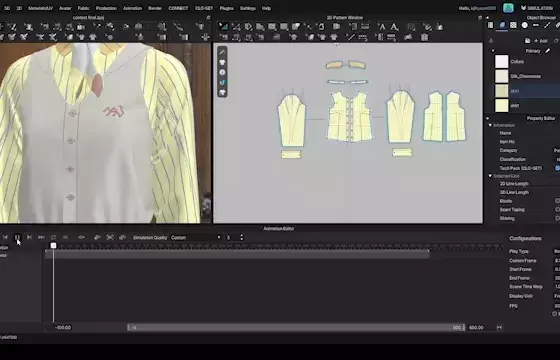Open the Buttonhole tab in Object Browser

536,25
